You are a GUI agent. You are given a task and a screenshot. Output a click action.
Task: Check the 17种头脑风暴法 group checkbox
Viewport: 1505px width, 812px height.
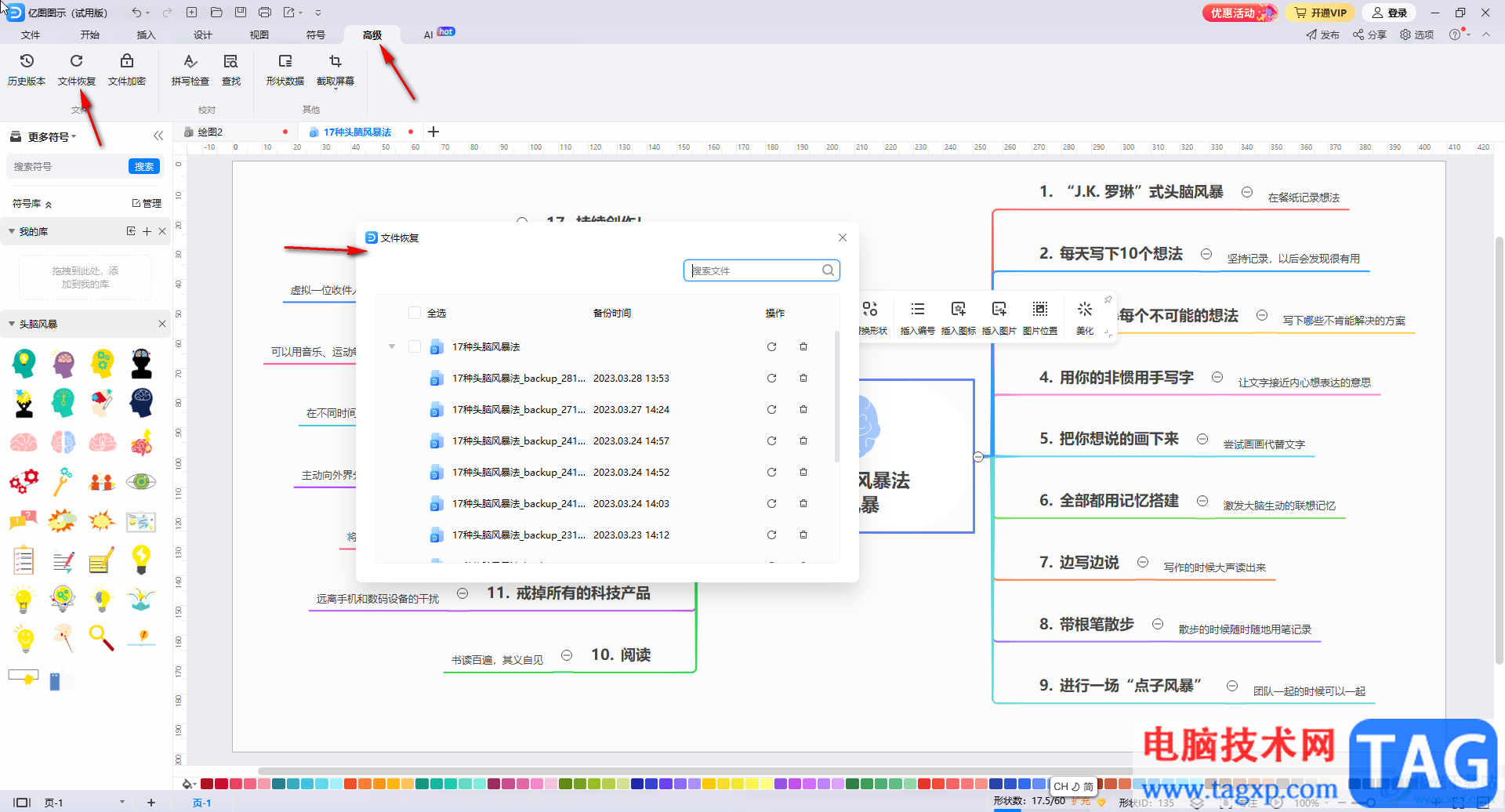(x=415, y=346)
